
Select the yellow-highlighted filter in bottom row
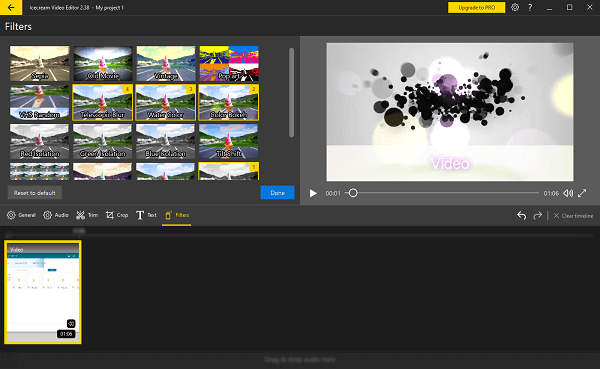pos(229,171)
